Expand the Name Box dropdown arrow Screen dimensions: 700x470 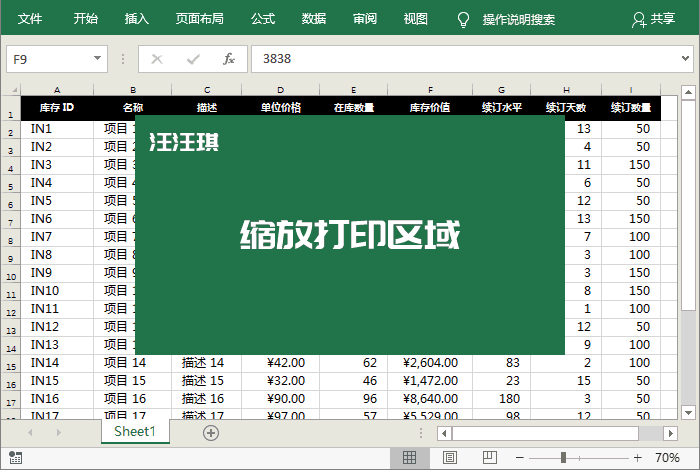[x=97, y=58]
